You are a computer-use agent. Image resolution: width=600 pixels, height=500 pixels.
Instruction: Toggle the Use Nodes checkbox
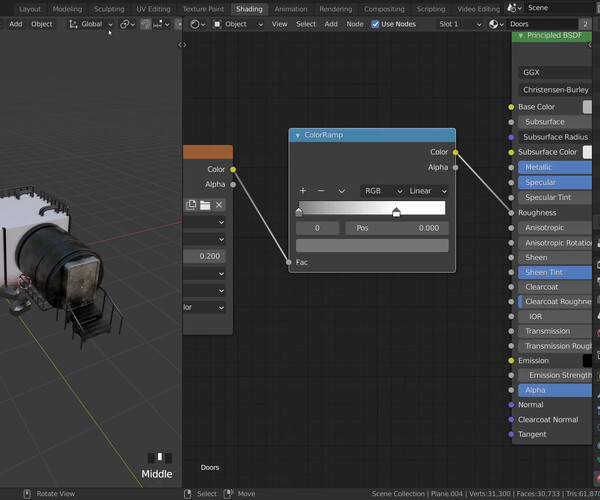pyautogui.click(x=375, y=24)
